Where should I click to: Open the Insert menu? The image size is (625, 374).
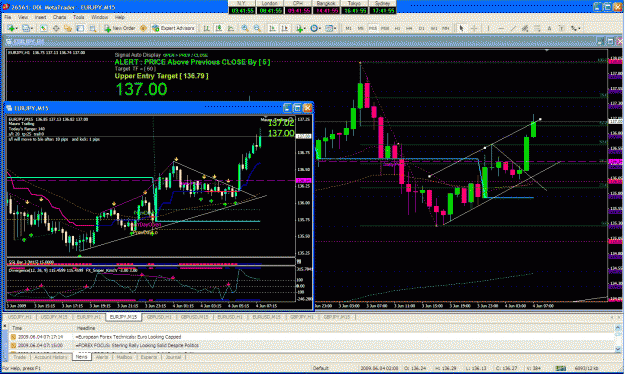pos(40,18)
